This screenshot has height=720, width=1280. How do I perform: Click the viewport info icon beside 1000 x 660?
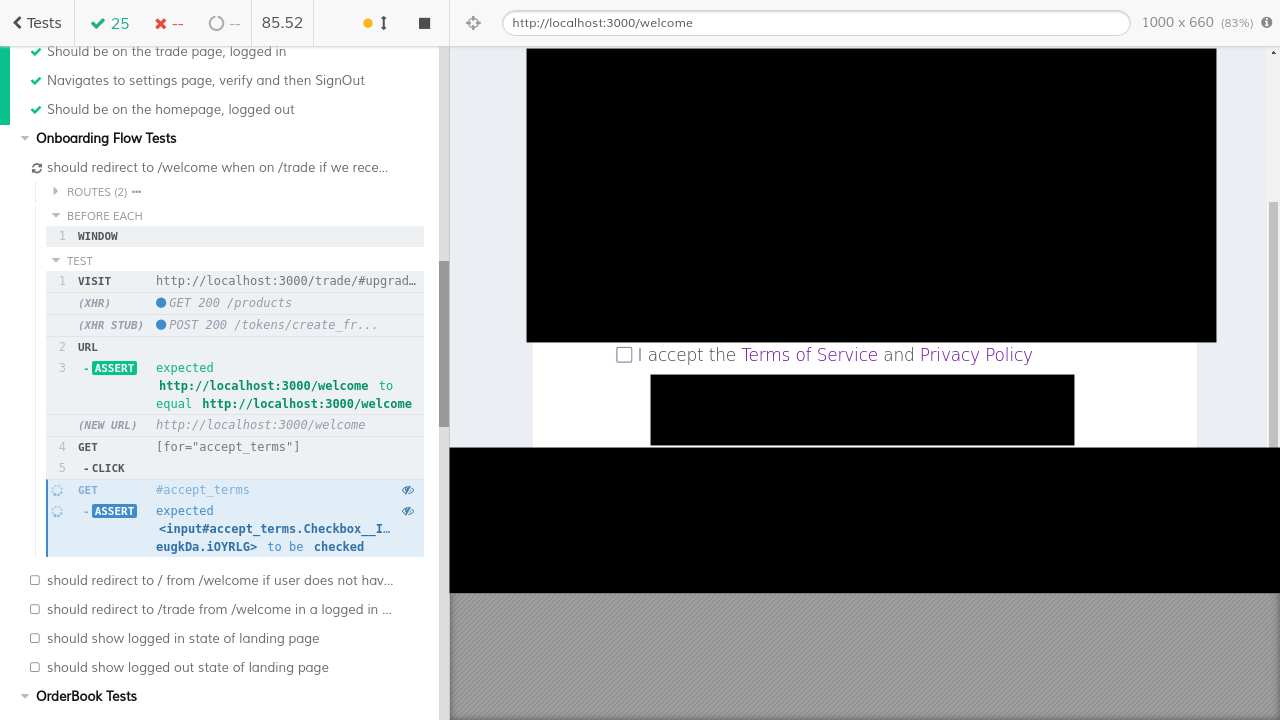[x=1269, y=22]
